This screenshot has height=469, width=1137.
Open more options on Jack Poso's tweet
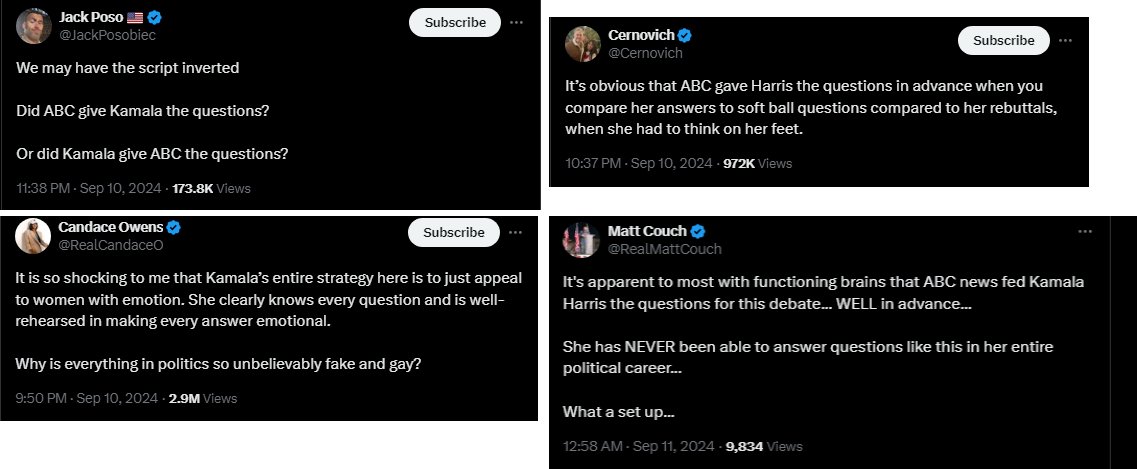coord(516,22)
